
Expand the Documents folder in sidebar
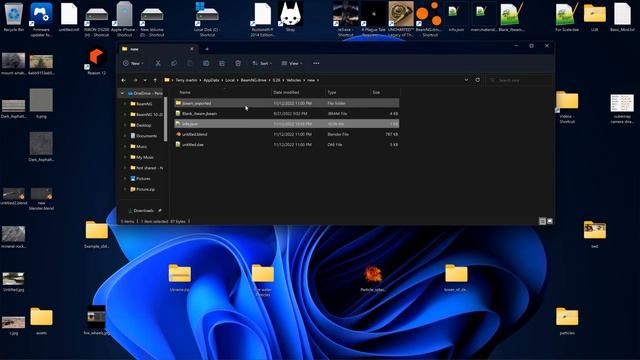125,136
